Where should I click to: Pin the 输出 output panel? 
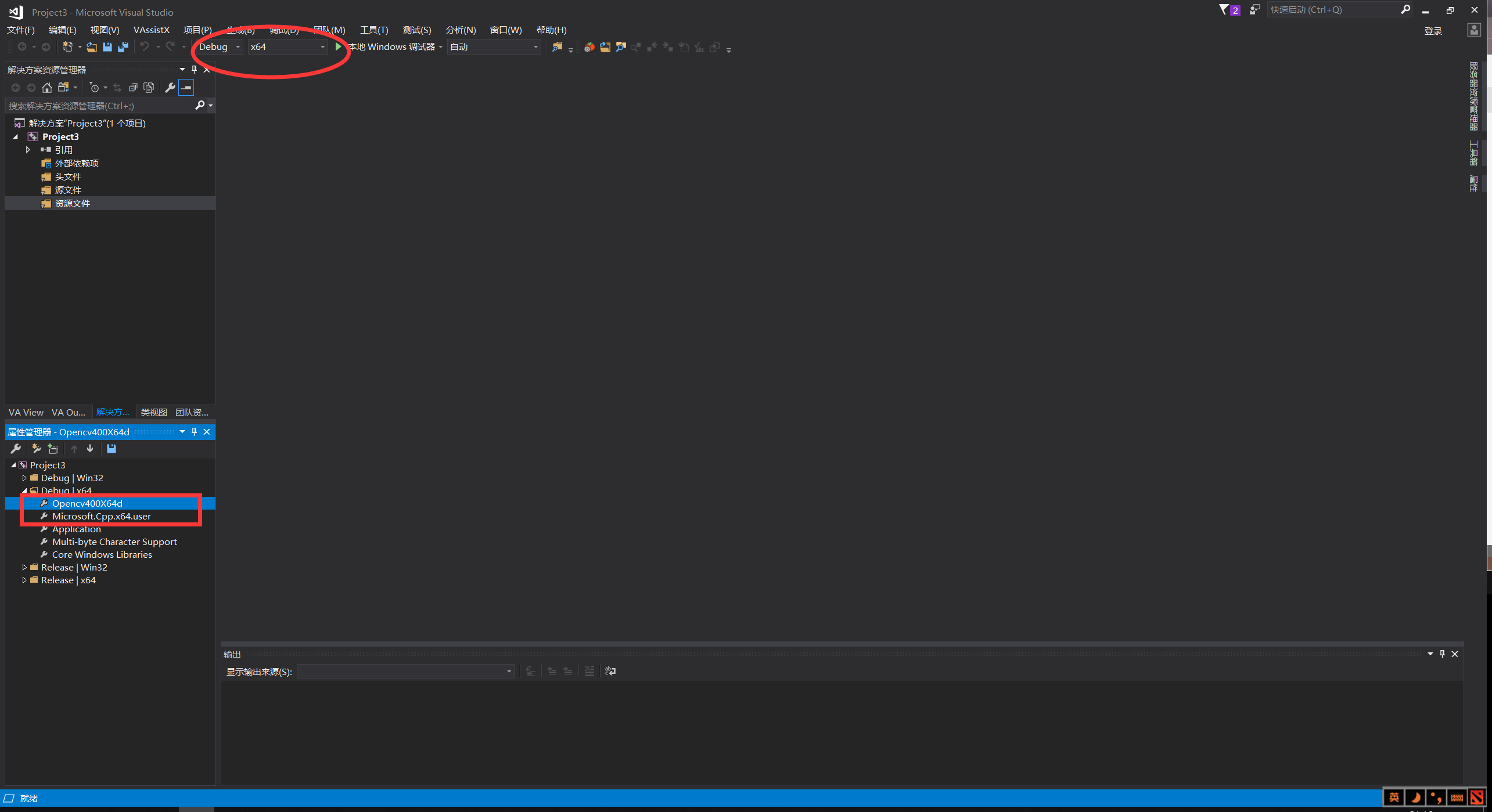point(1442,654)
